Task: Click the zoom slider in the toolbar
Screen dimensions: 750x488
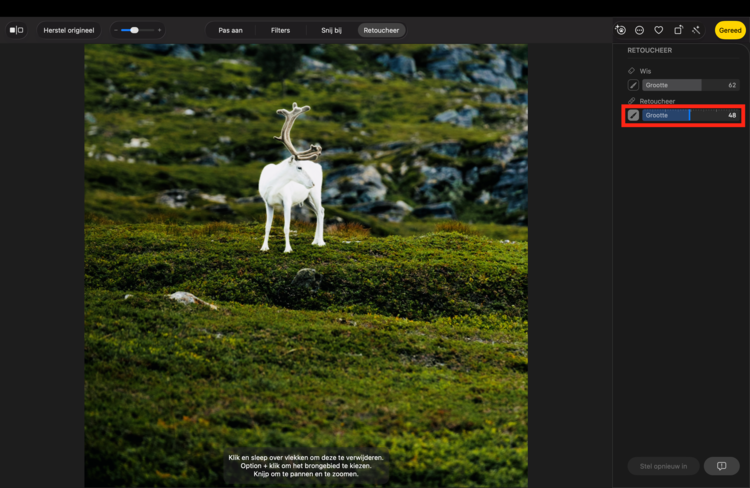Action: [137, 30]
